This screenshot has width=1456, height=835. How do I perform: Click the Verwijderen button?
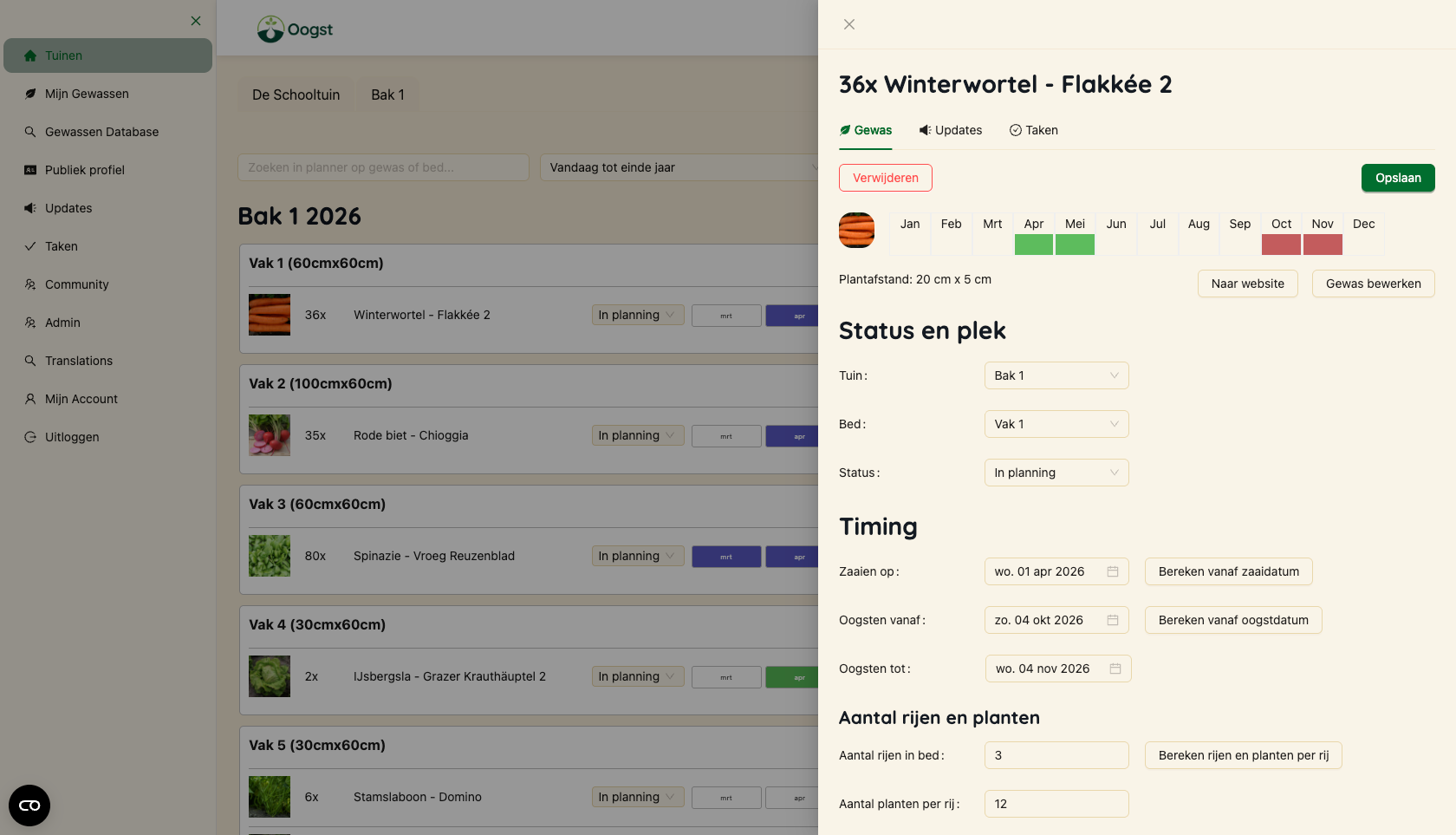click(886, 178)
